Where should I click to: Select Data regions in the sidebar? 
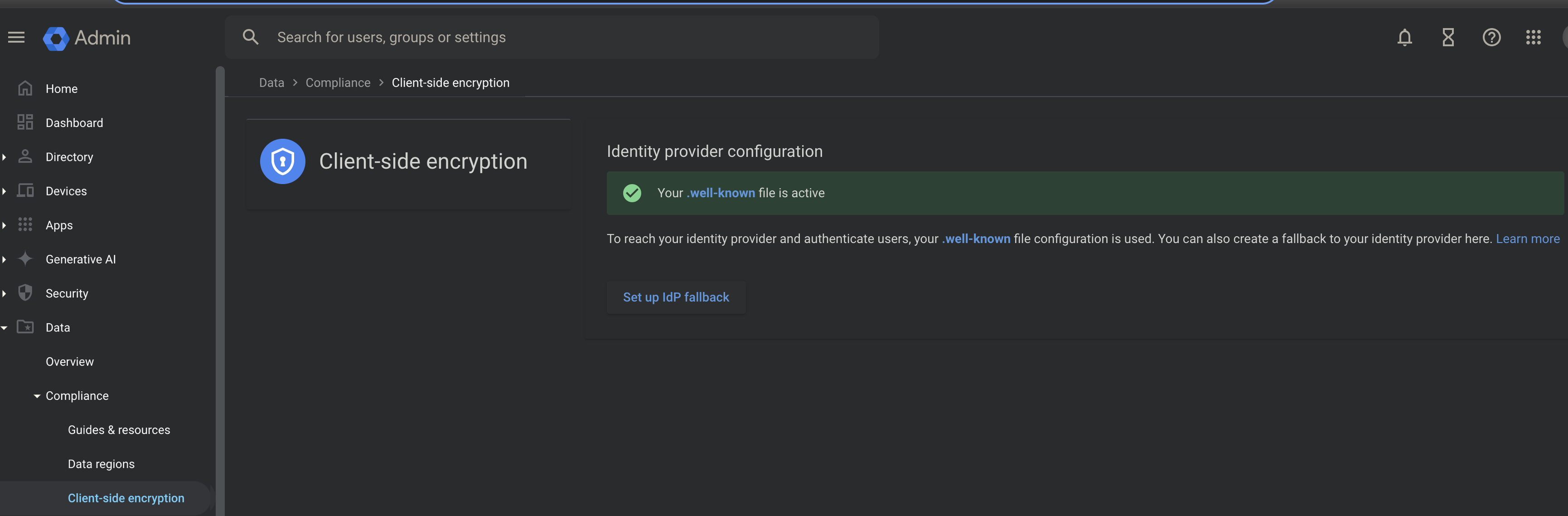pyautogui.click(x=101, y=463)
